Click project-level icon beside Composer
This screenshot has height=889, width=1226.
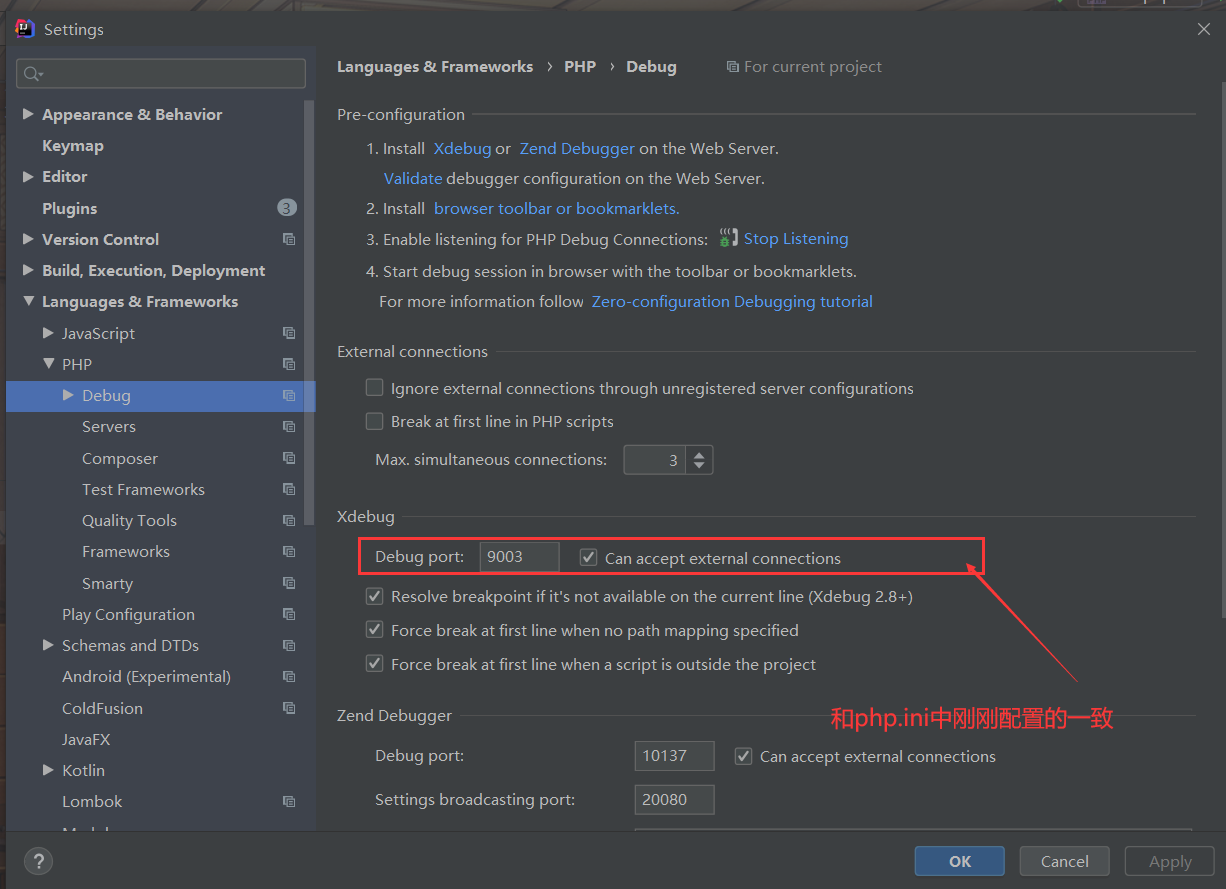289,458
